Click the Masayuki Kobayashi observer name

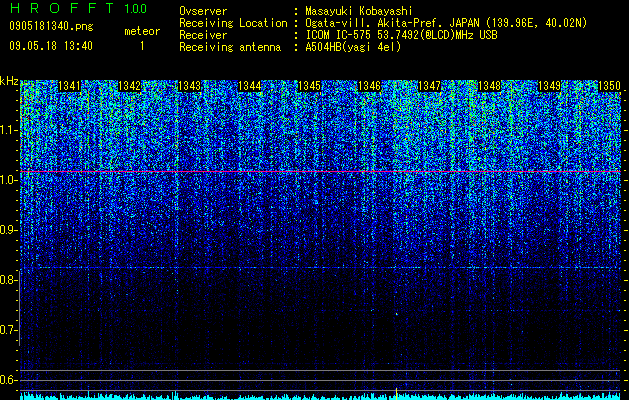pos(359,11)
